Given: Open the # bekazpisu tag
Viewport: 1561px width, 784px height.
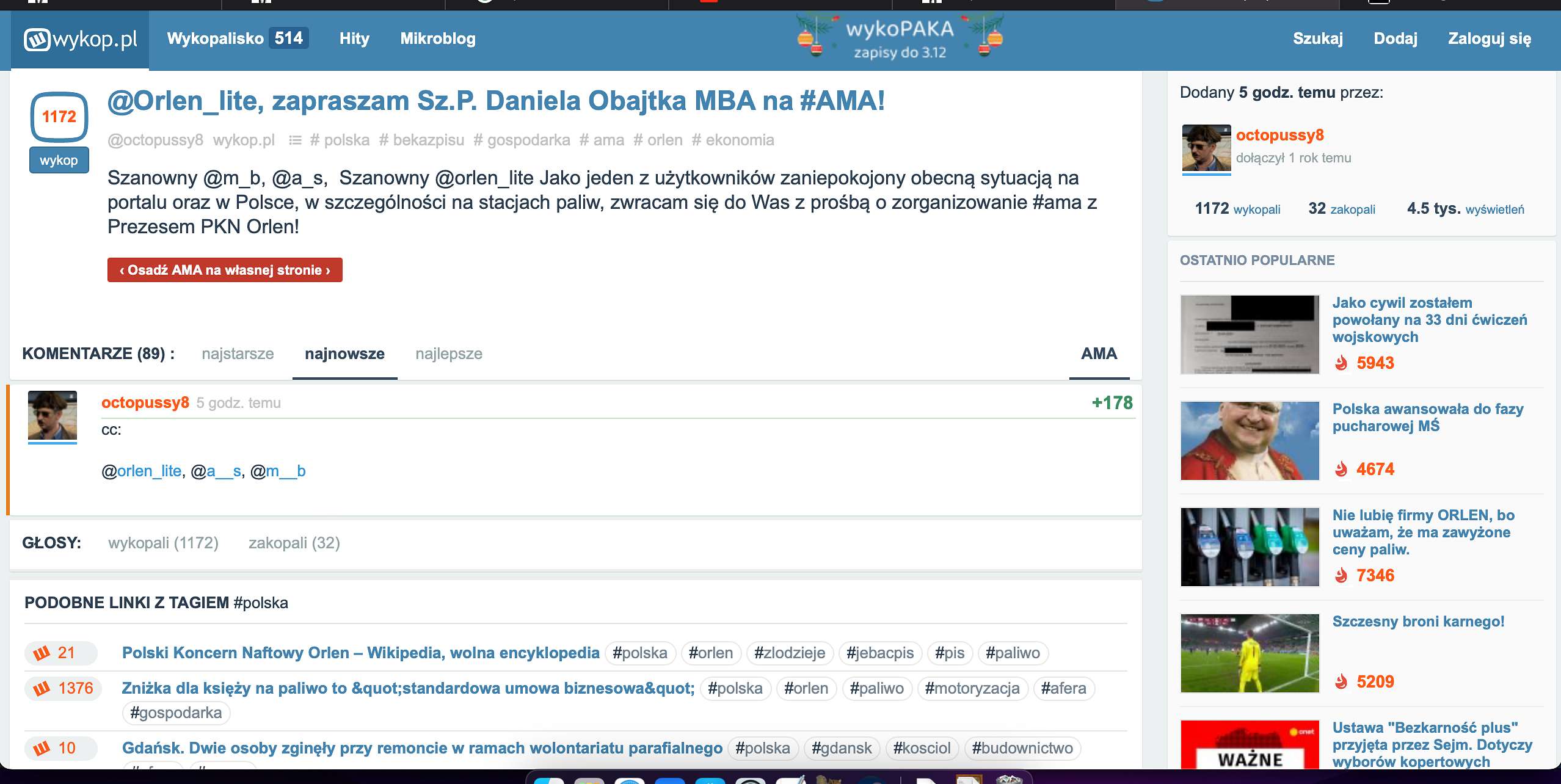Looking at the screenshot, I should (421, 140).
